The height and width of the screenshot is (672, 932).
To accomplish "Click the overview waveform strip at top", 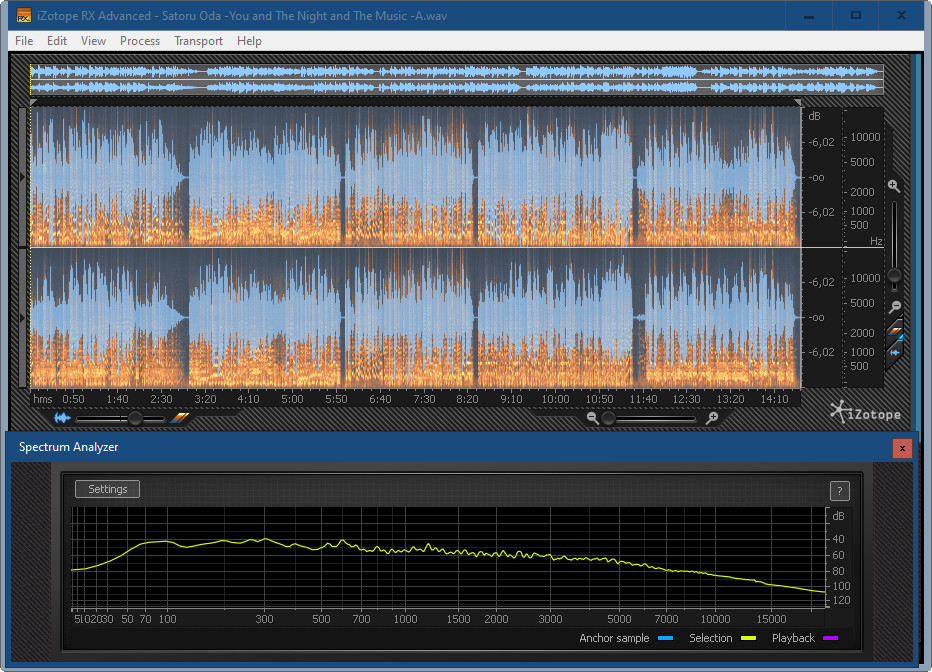I will coord(456,80).
